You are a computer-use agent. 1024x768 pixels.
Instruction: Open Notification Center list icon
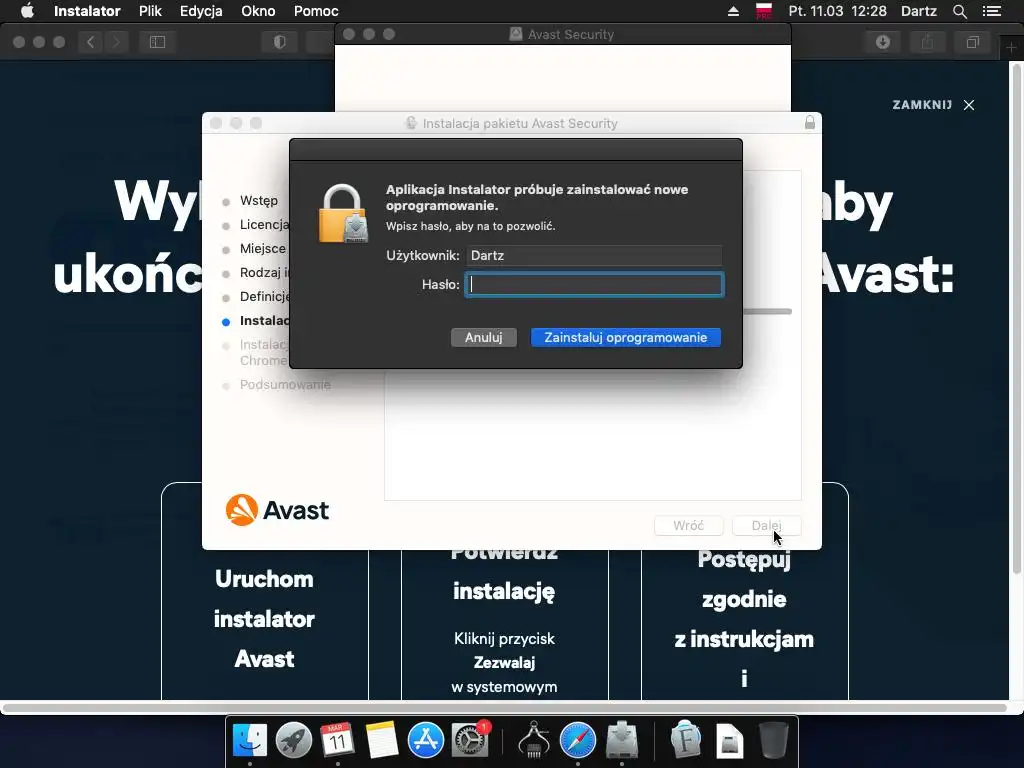pyautogui.click(x=992, y=11)
